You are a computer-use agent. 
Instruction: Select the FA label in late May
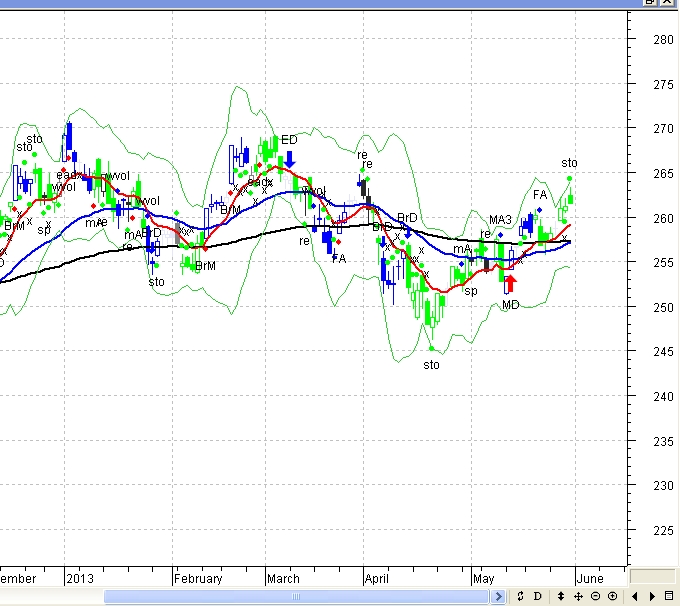pos(540,195)
